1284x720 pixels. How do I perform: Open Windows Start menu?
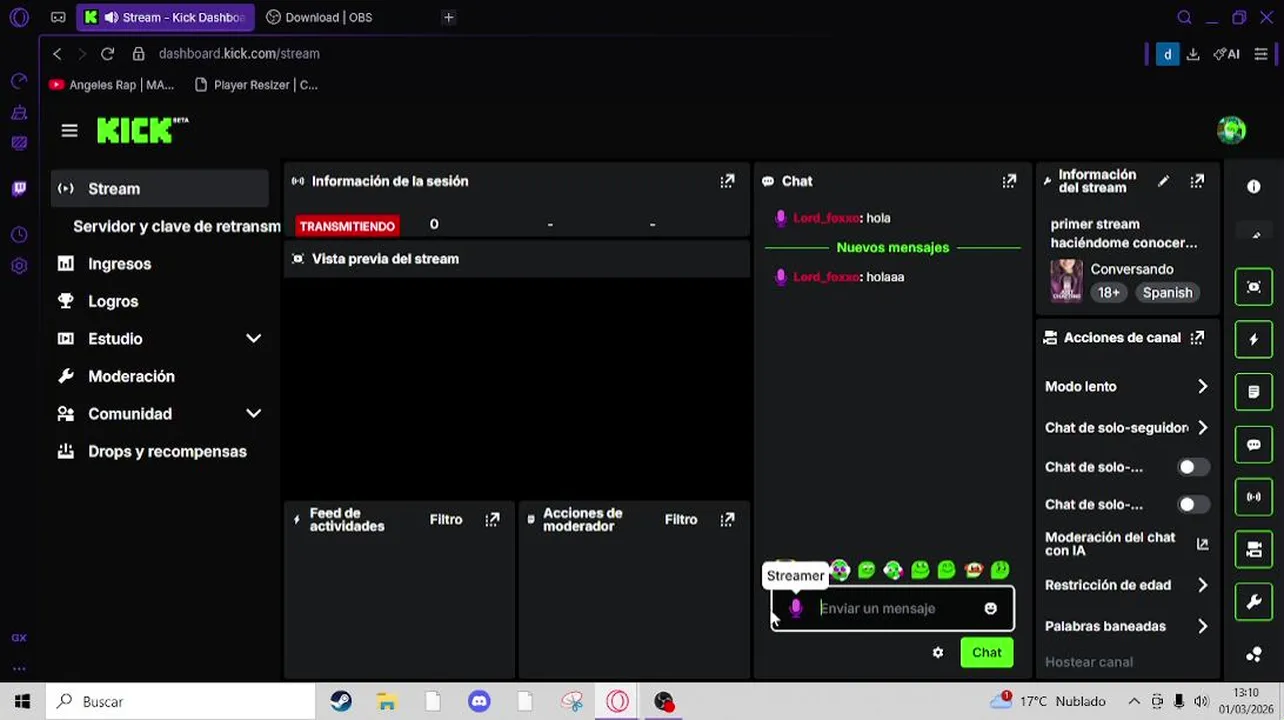[22, 701]
